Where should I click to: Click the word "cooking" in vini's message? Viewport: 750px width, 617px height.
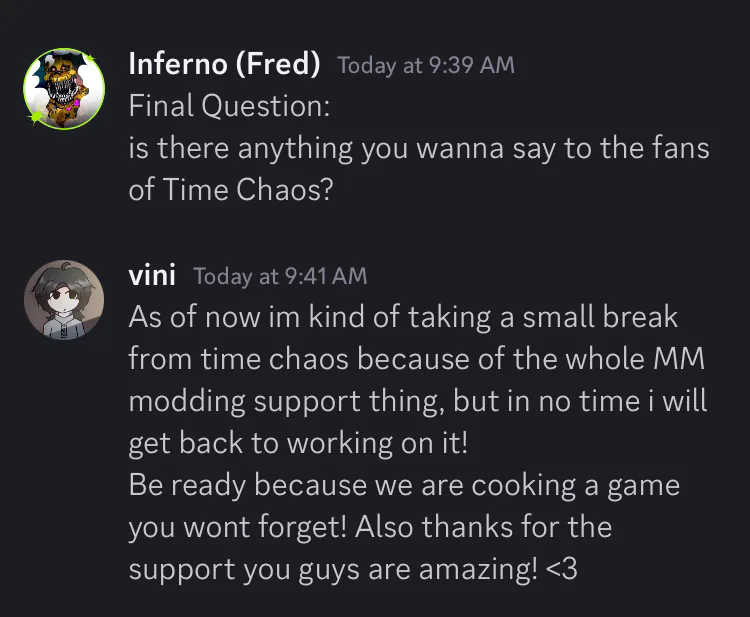point(523,486)
